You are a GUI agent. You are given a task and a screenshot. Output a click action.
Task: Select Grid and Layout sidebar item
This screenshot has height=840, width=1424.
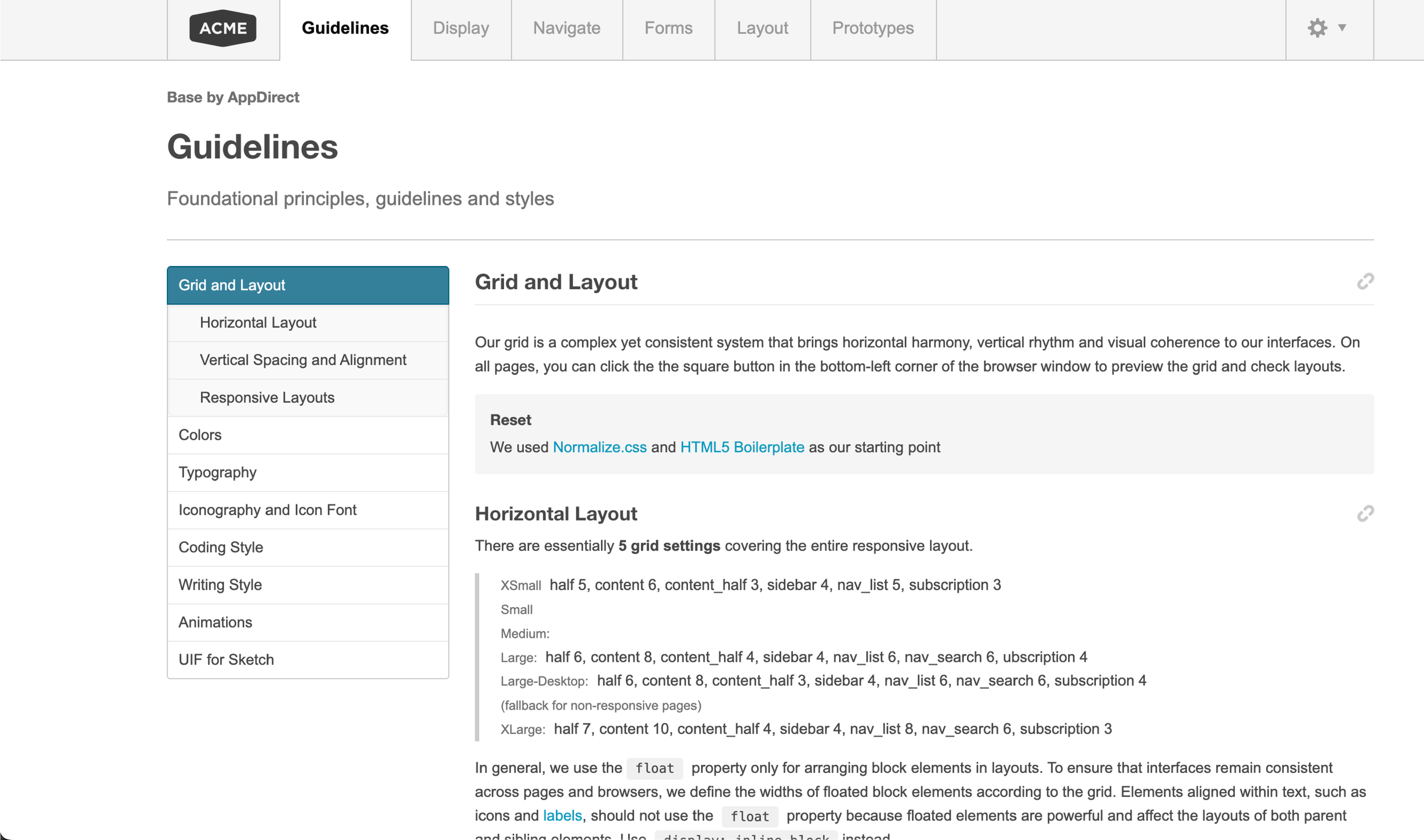(308, 285)
